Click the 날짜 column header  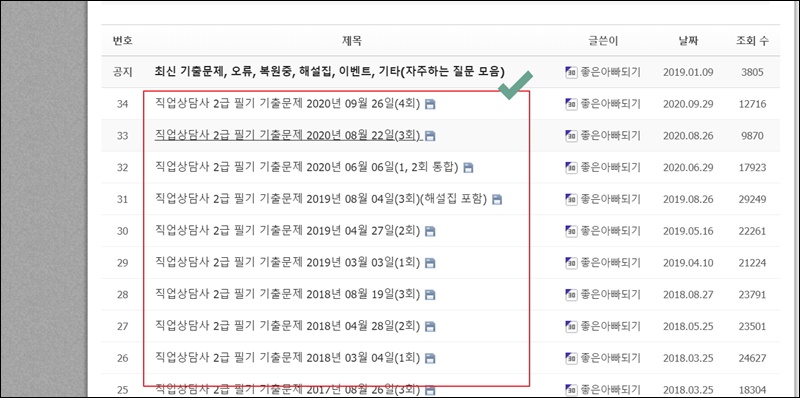(x=688, y=41)
